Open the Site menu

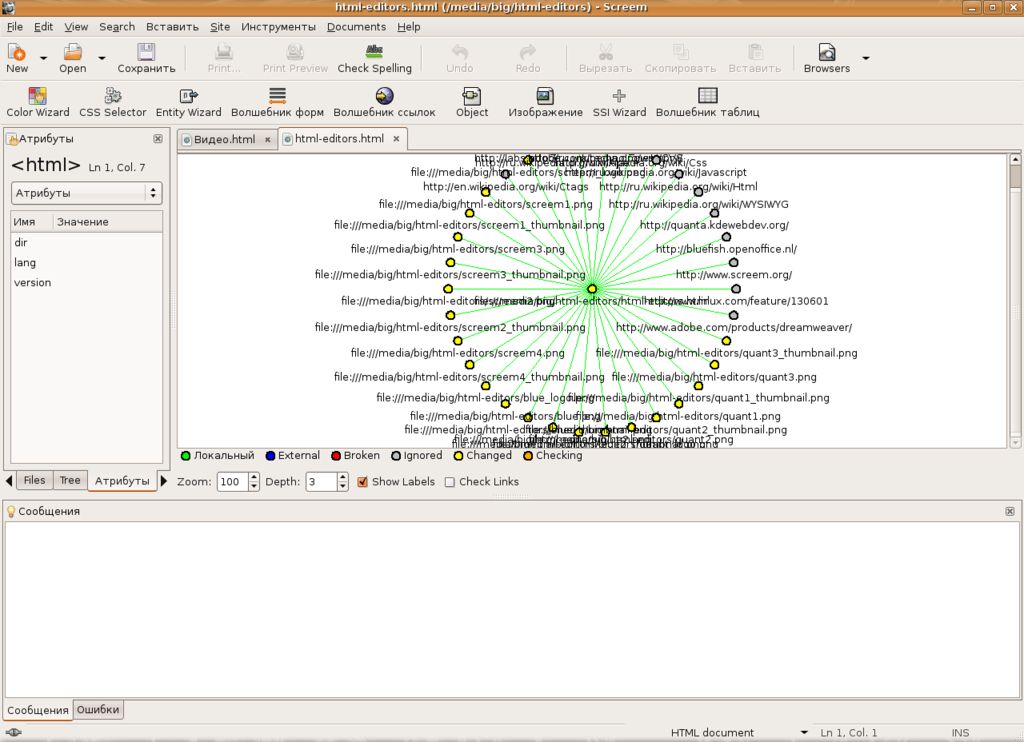point(220,27)
